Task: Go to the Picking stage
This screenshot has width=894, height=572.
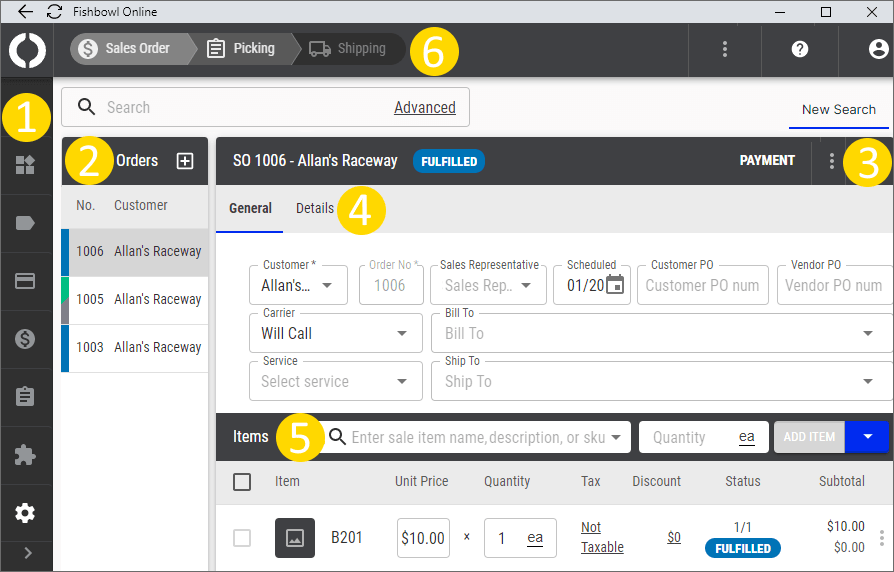Action: tap(241, 48)
